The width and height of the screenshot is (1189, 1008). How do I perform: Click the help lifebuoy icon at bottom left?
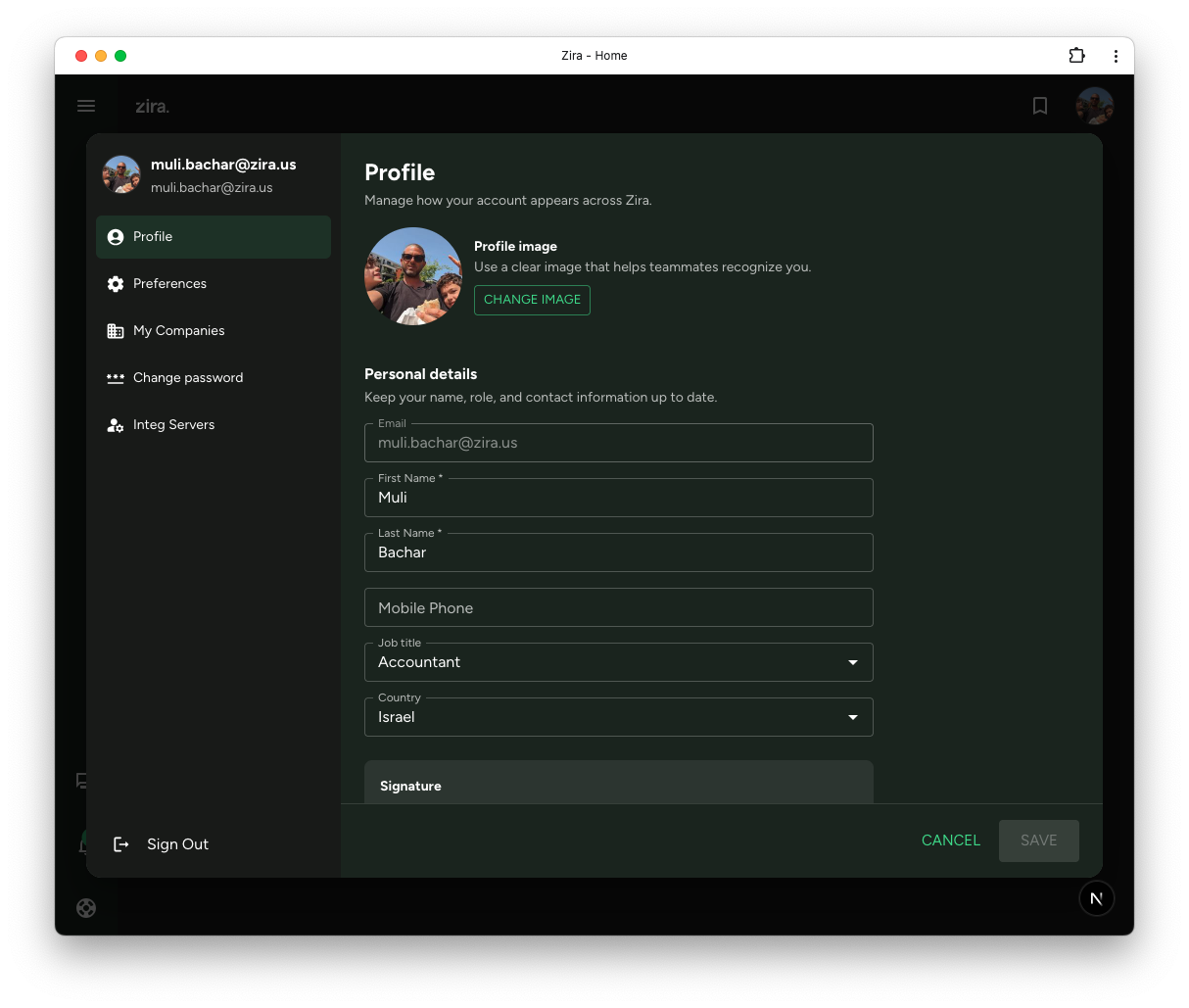(86, 908)
